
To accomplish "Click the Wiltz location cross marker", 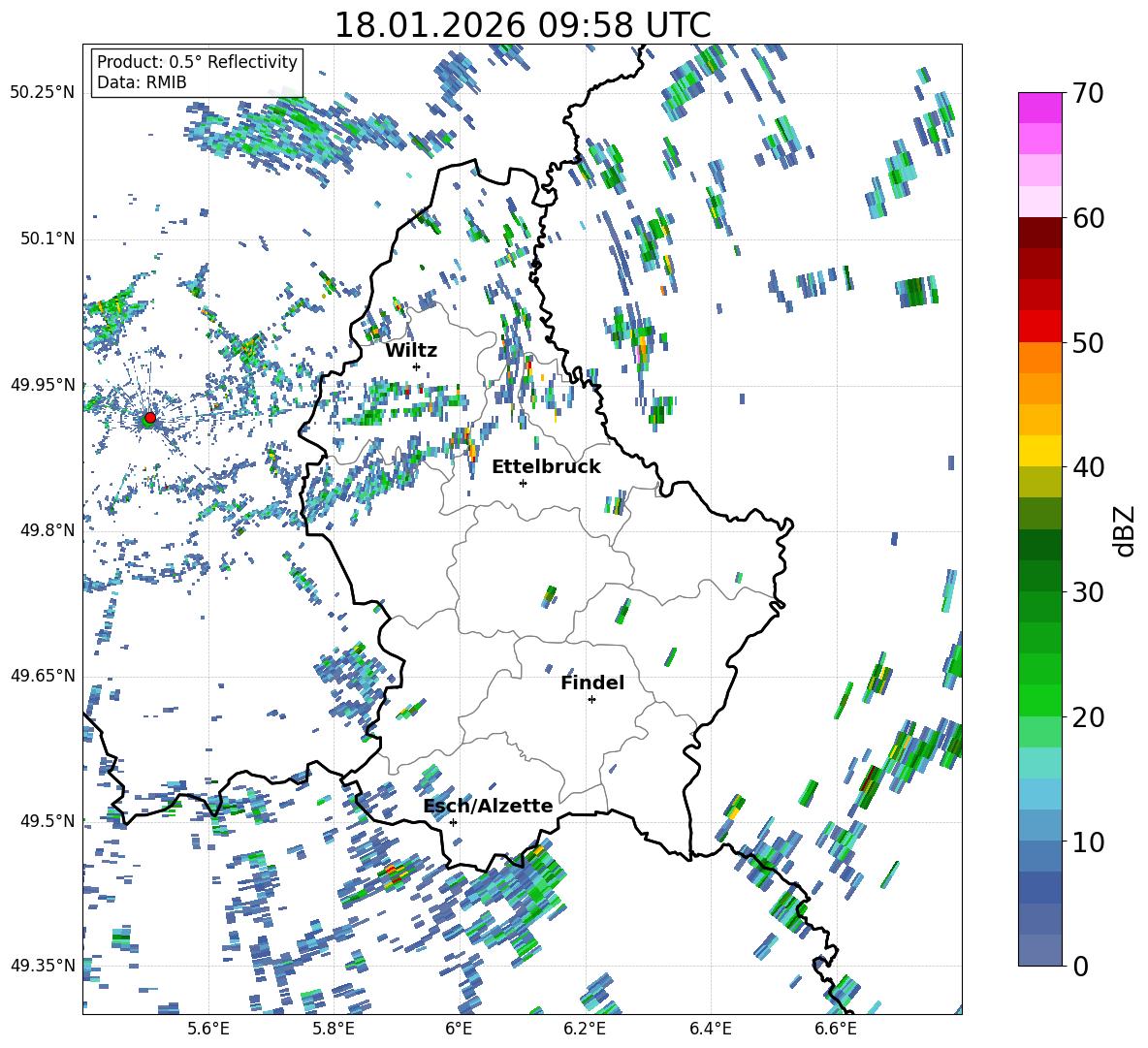I will click(x=417, y=366).
